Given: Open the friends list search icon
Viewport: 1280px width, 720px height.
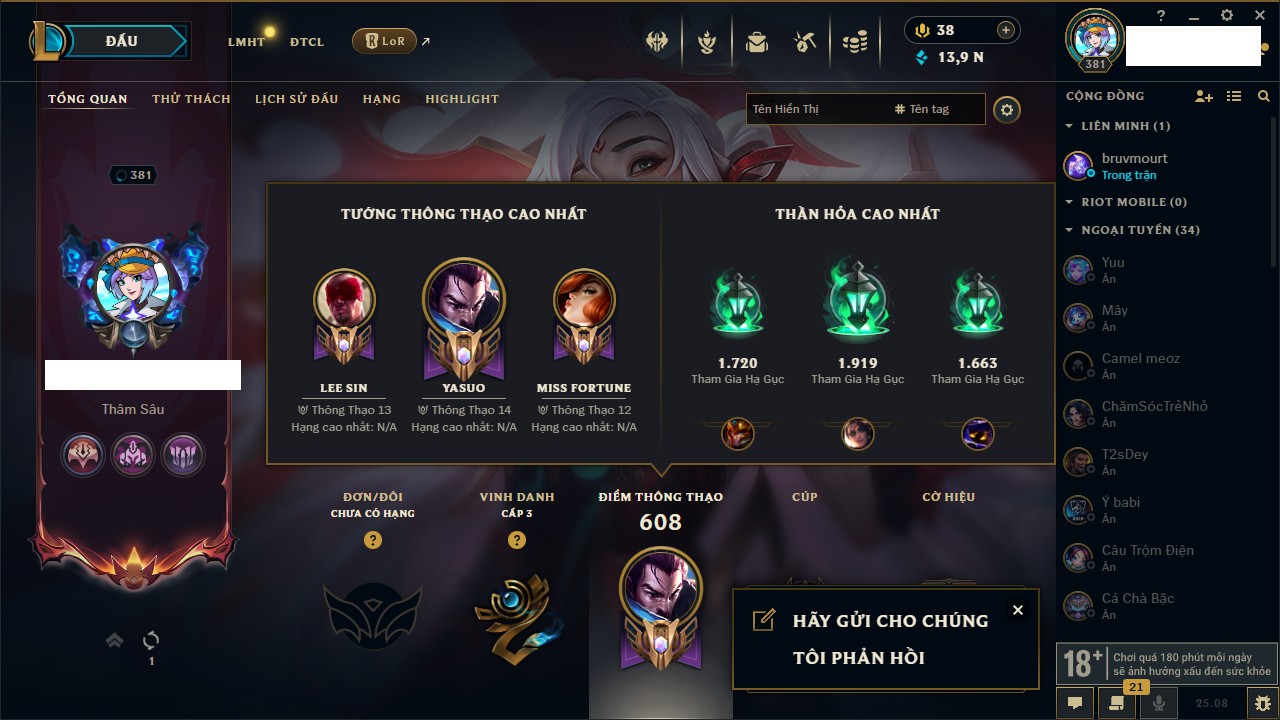Looking at the screenshot, I should pyautogui.click(x=1264, y=96).
